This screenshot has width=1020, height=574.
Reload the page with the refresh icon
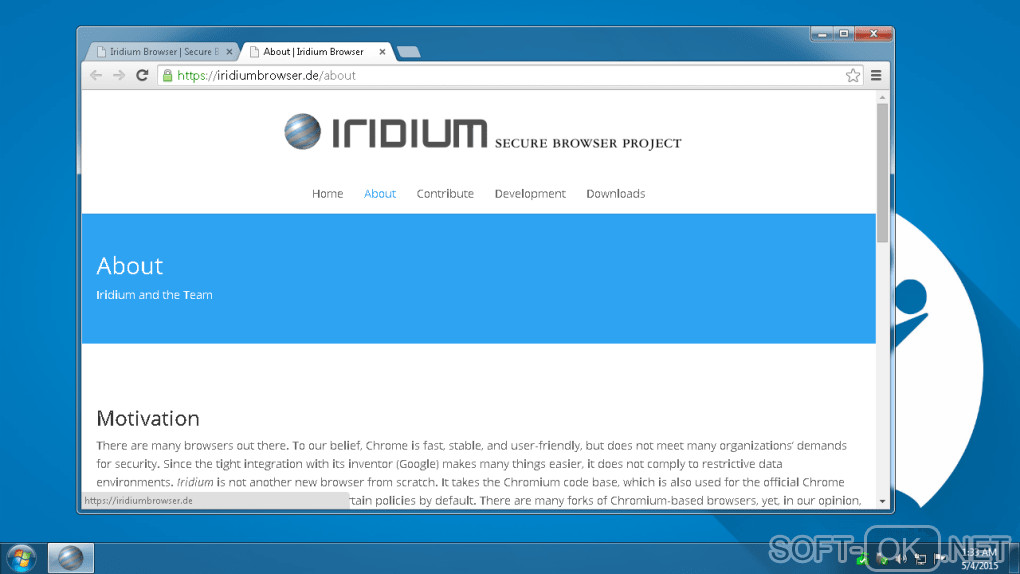click(x=142, y=75)
